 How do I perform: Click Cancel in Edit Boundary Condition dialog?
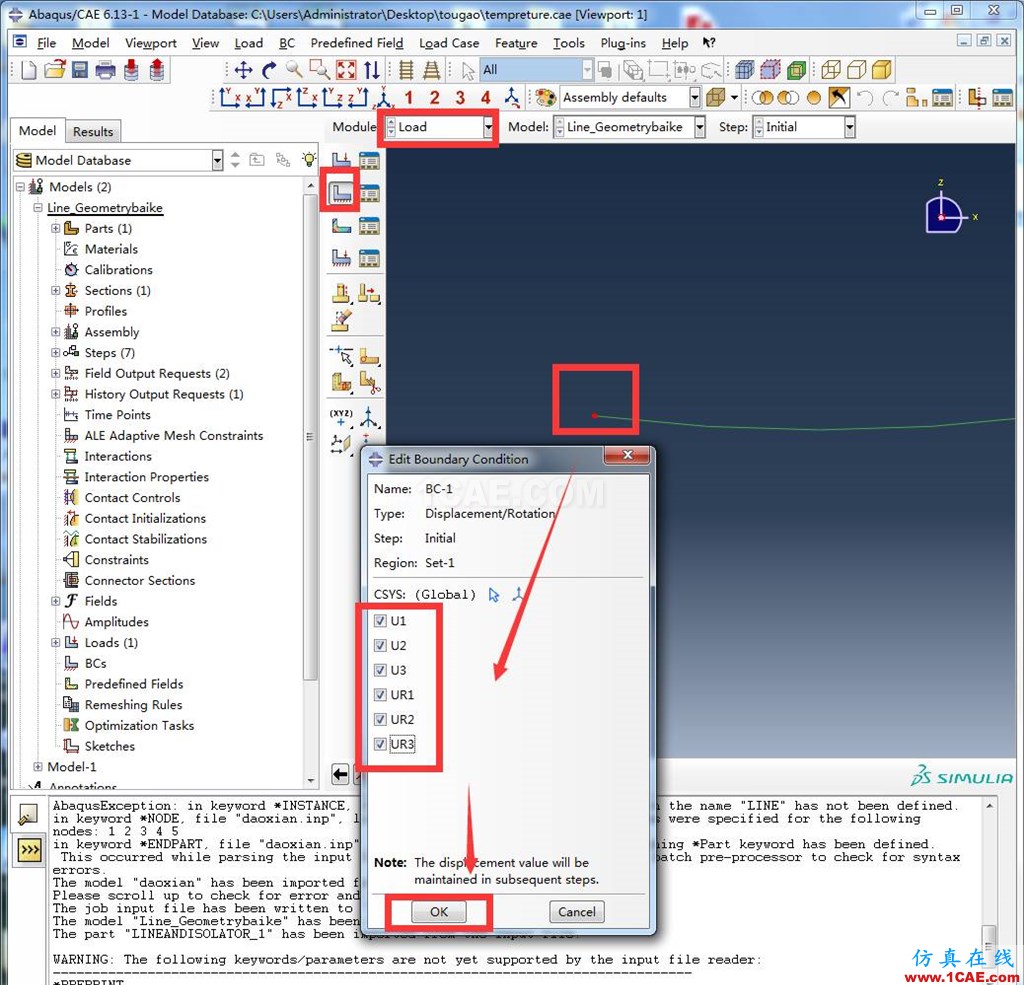pos(577,912)
